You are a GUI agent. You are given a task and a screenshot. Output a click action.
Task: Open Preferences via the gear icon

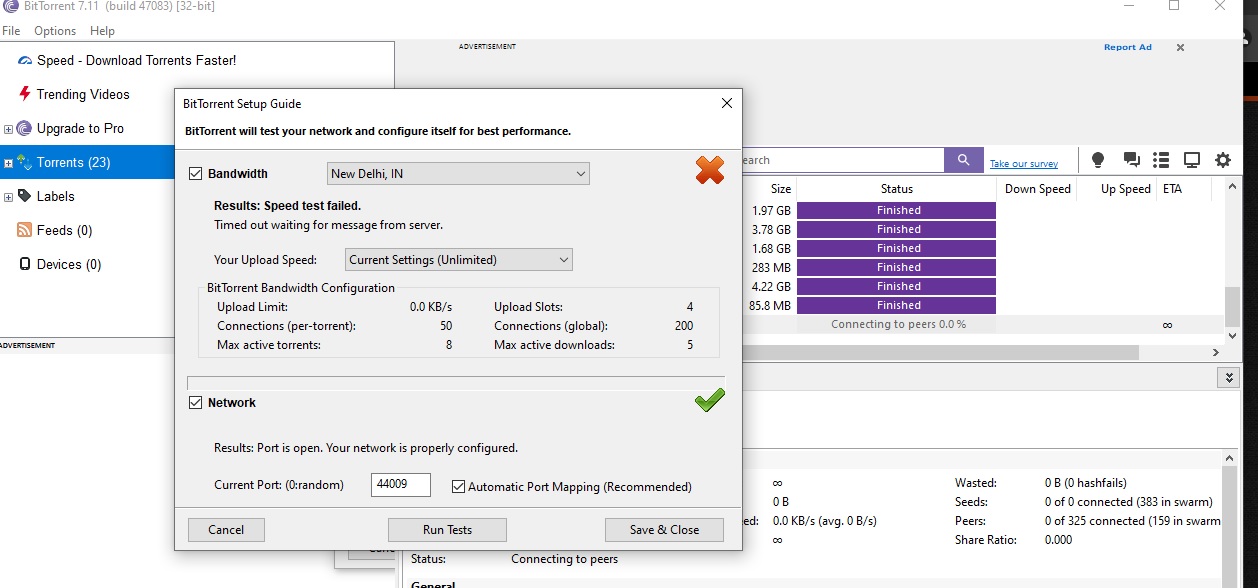(1223, 160)
